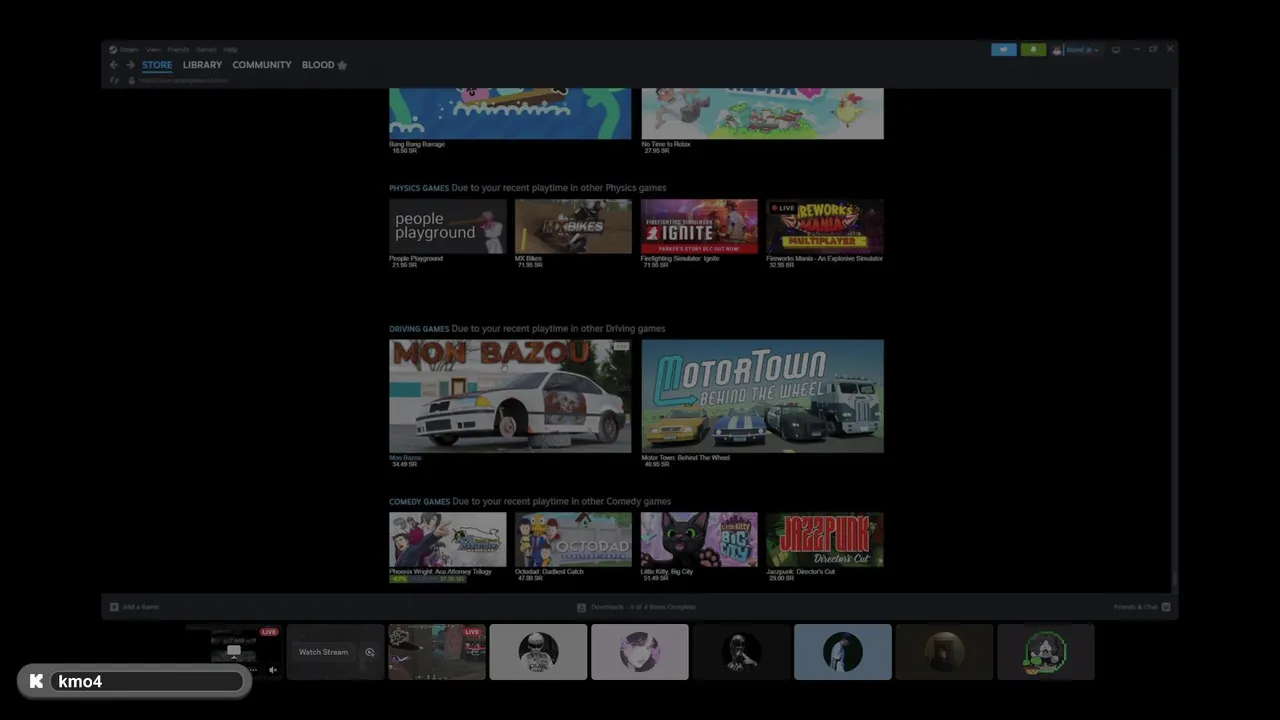Open the No Time to Relax banner
This screenshot has width=1280, height=720.
coord(762,113)
